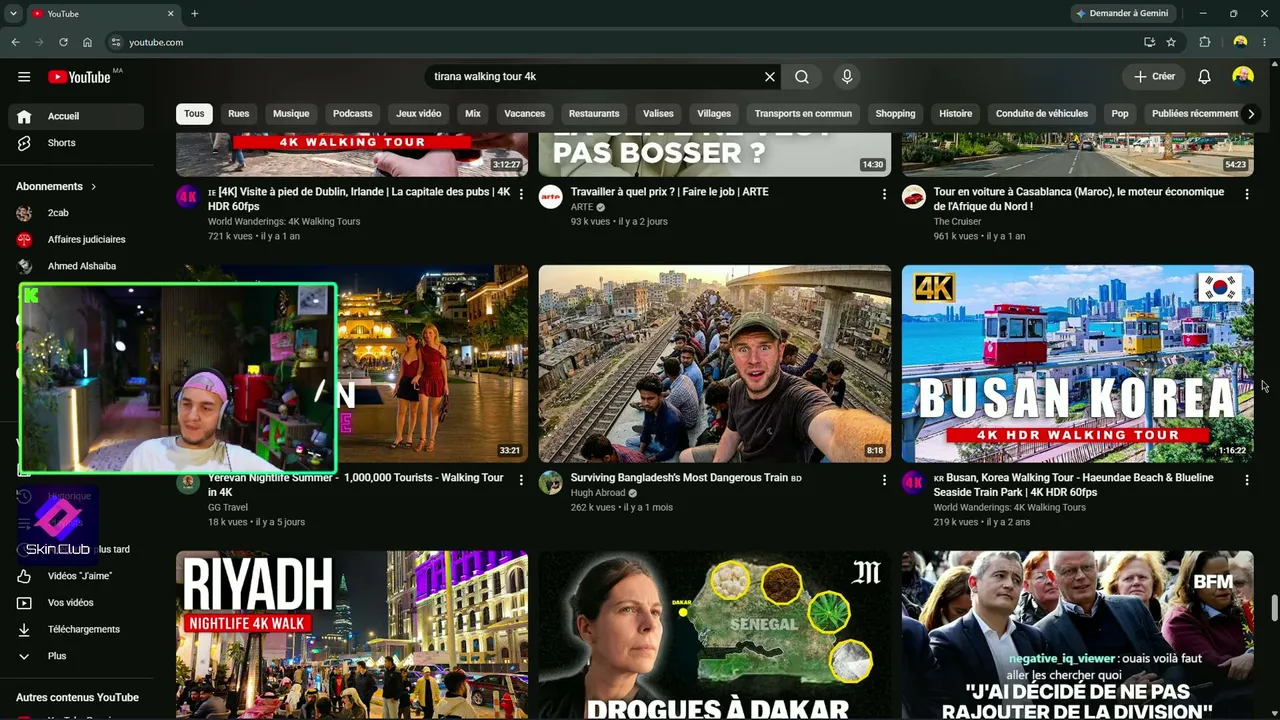
Task: Filter by the Transports en commun chip
Action: [803, 114]
